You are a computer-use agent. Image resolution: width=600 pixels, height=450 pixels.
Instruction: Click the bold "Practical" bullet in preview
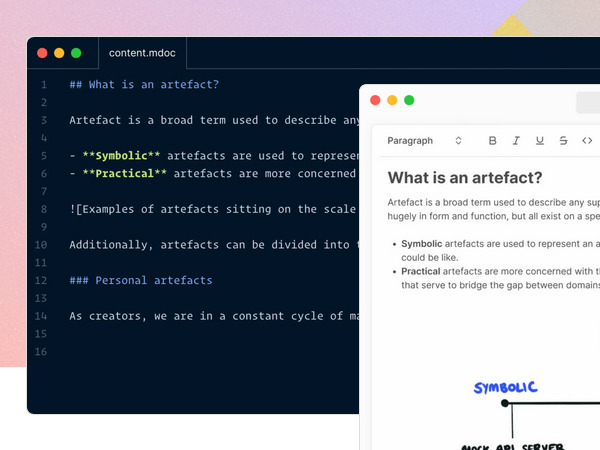click(x=422, y=270)
